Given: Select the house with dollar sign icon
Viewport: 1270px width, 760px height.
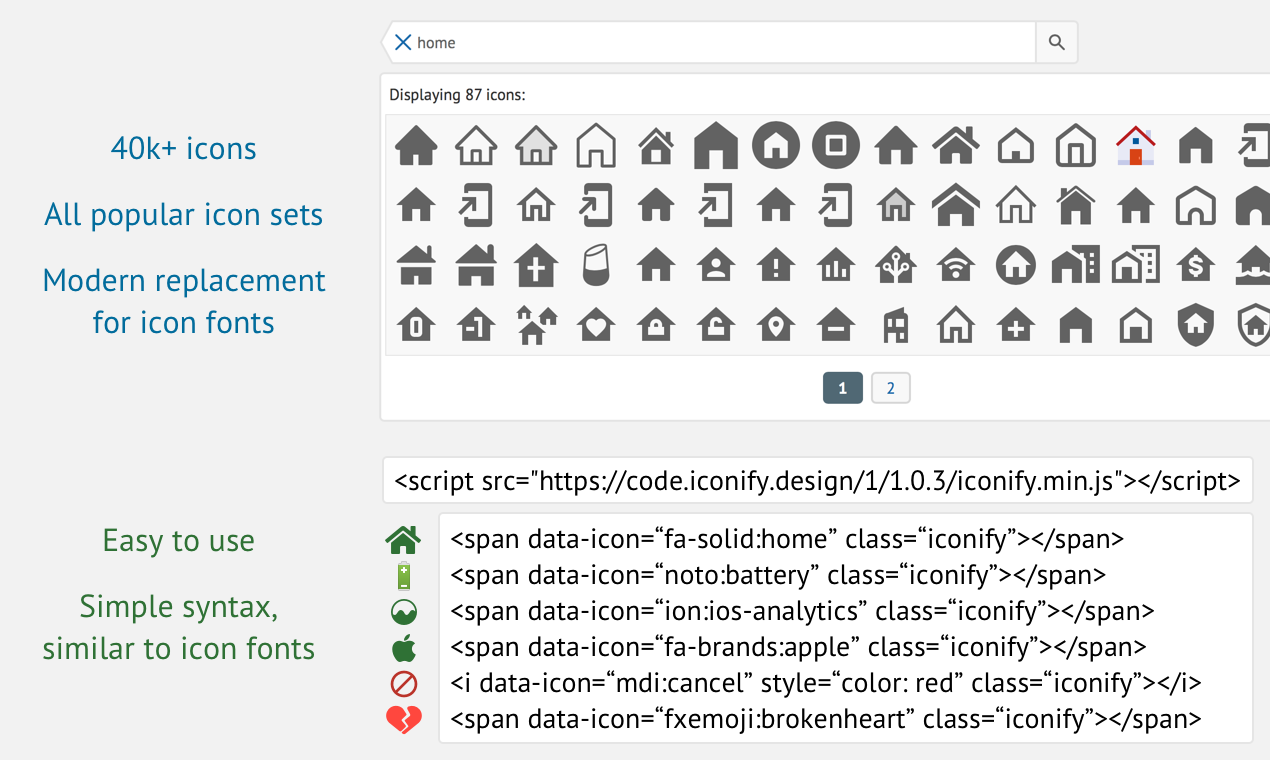Looking at the screenshot, I should tap(1196, 266).
